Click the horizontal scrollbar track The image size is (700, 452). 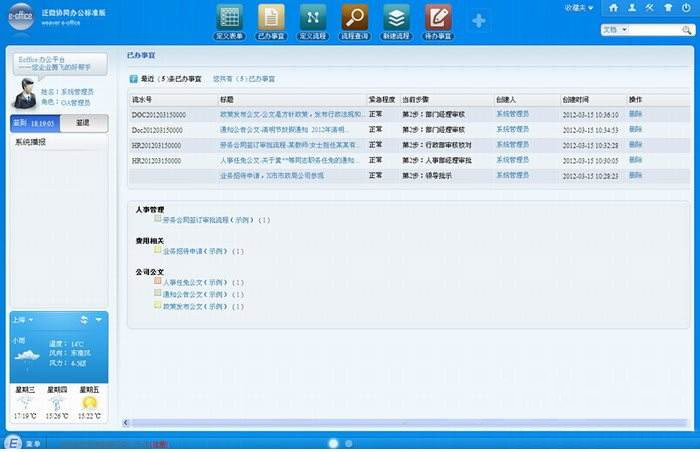click(409, 423)
